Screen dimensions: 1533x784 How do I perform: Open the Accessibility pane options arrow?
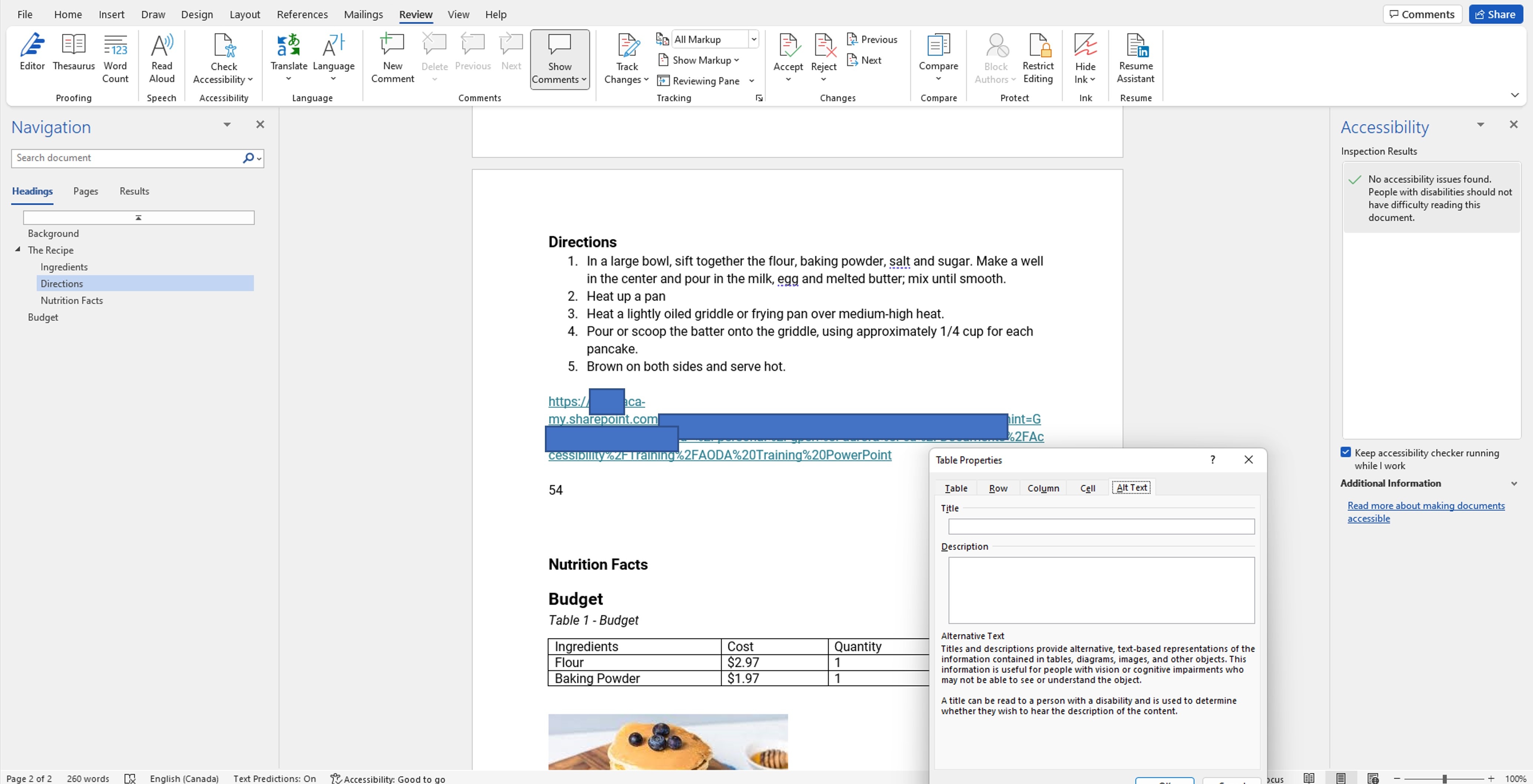coord(1481,125)
